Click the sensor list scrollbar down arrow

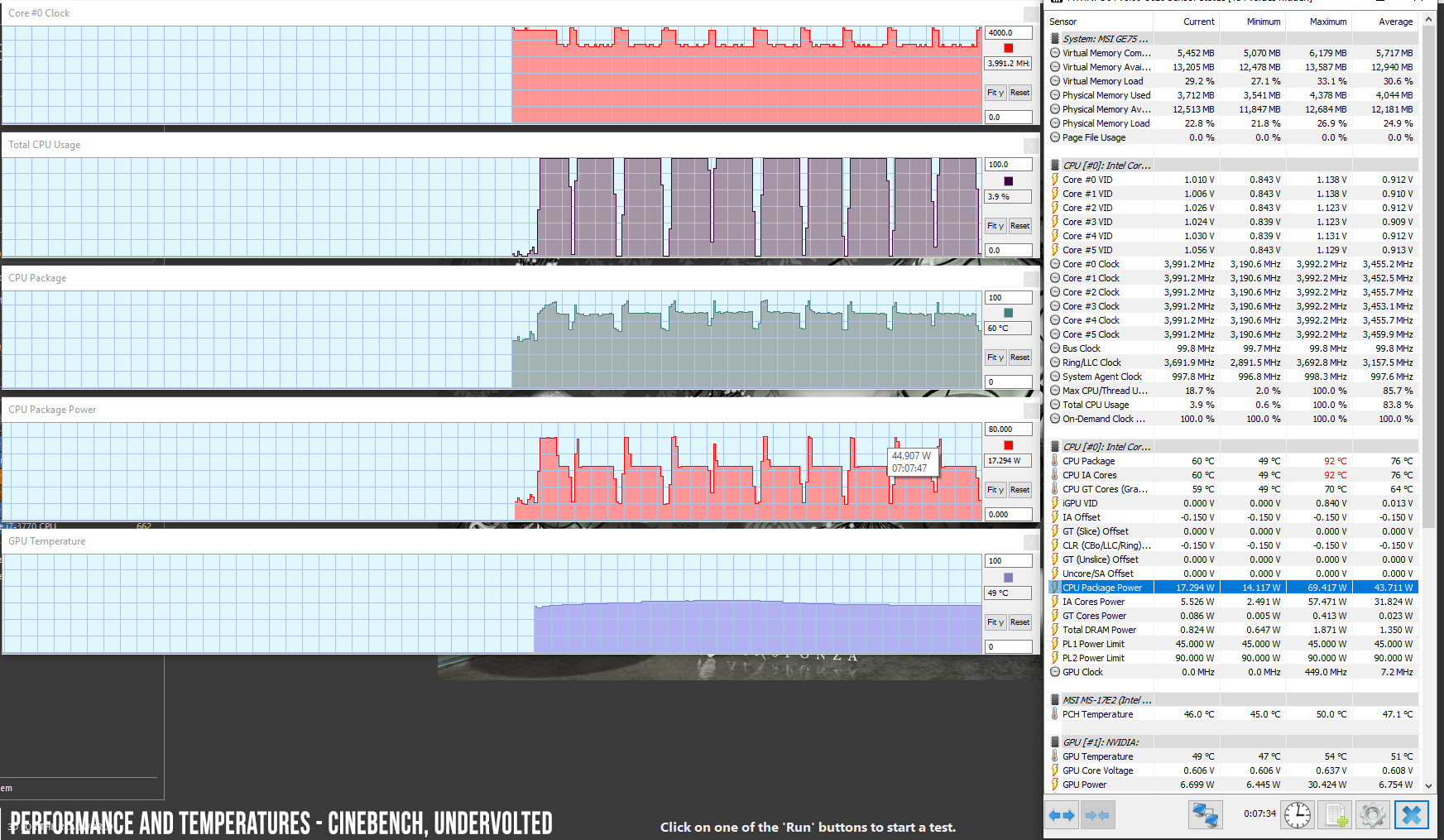click(1428, 785)
